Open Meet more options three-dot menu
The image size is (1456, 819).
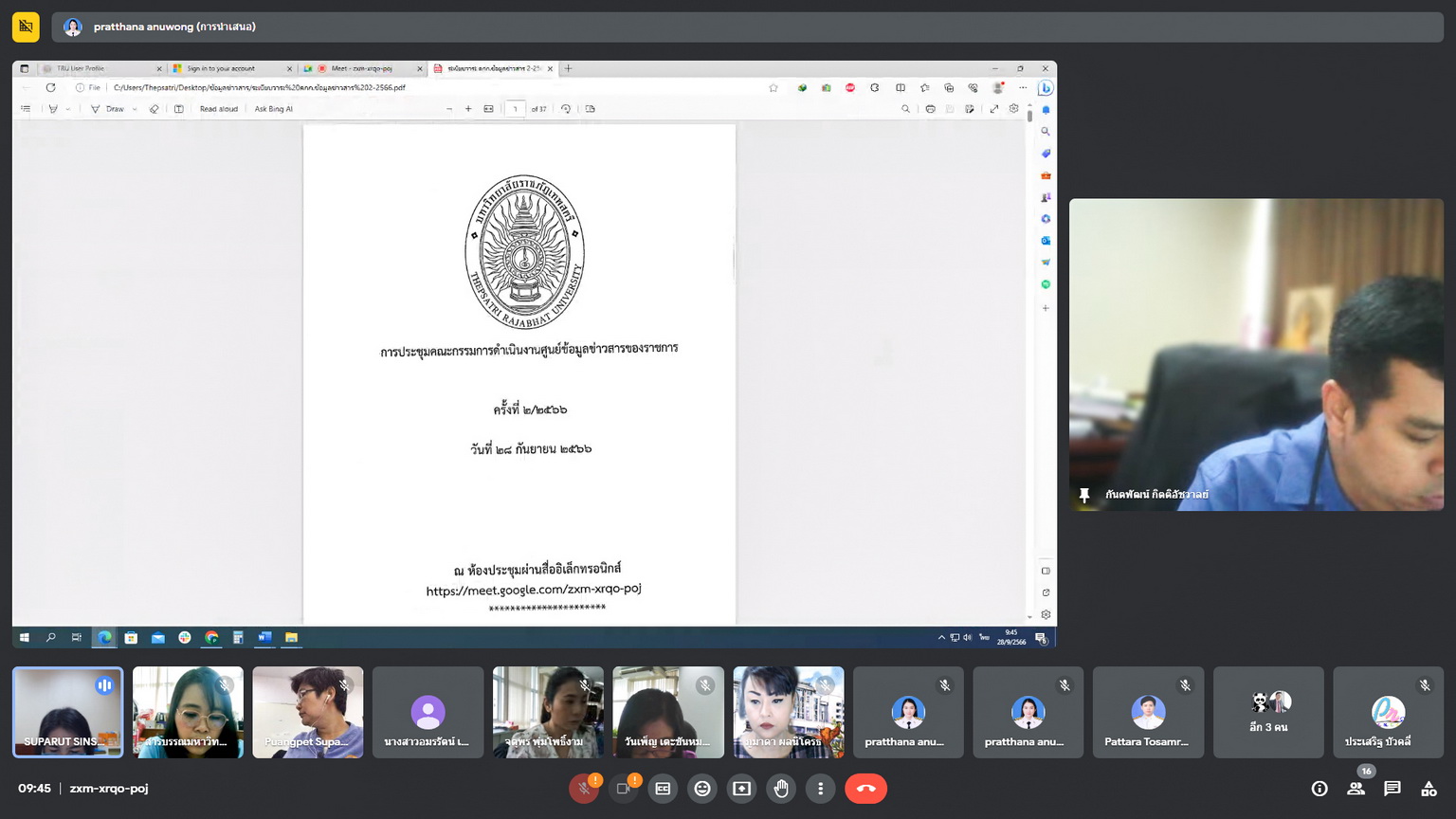(821, 789)
